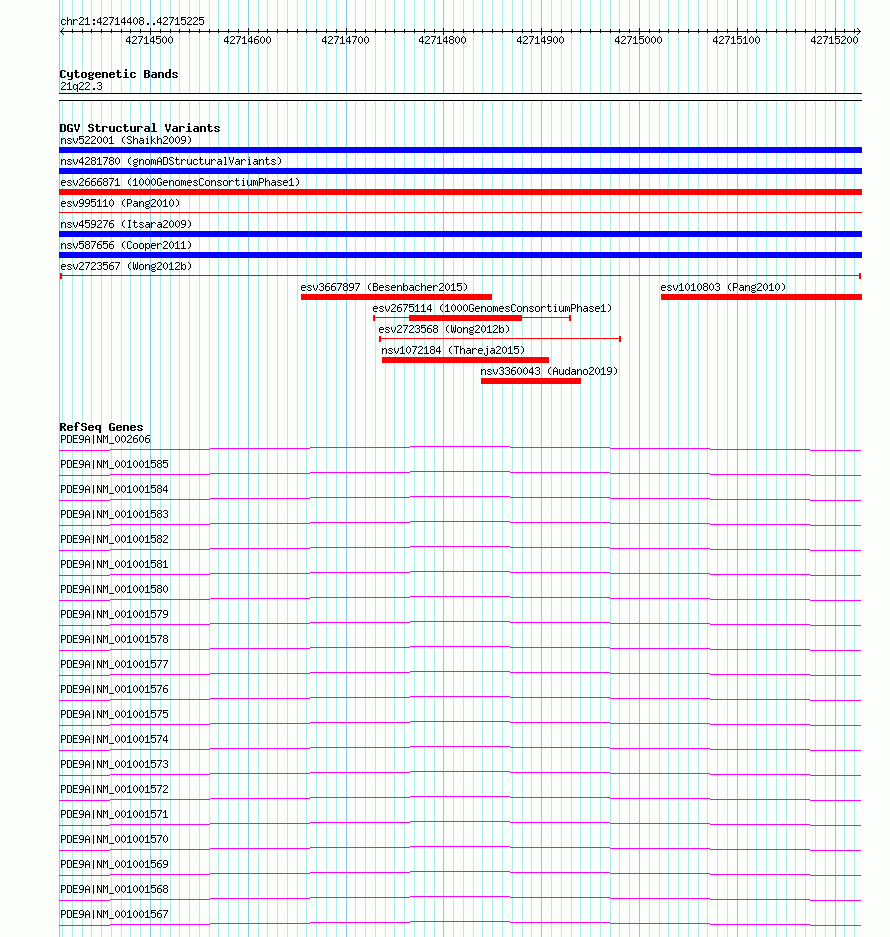Image resolution: width=890 pixels, height=937 pixels.
Task: Open nsv459276 (Itsara2009) variant details
Action: [x=126, y=224]
